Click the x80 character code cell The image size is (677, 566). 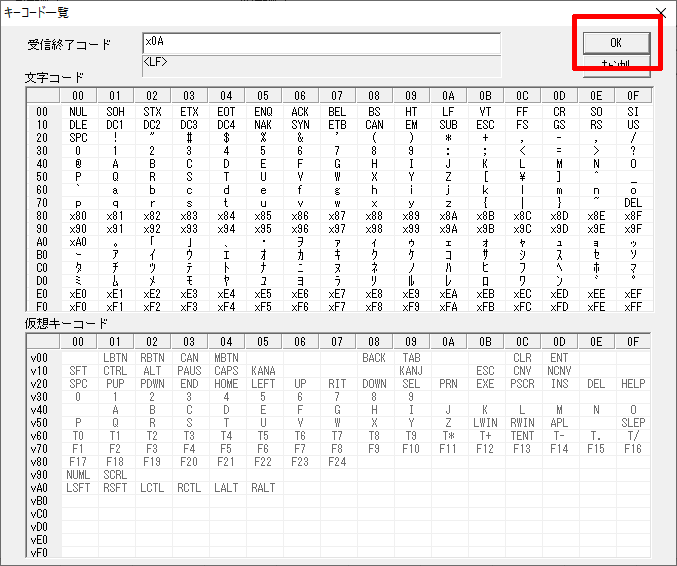click(78, 215)
